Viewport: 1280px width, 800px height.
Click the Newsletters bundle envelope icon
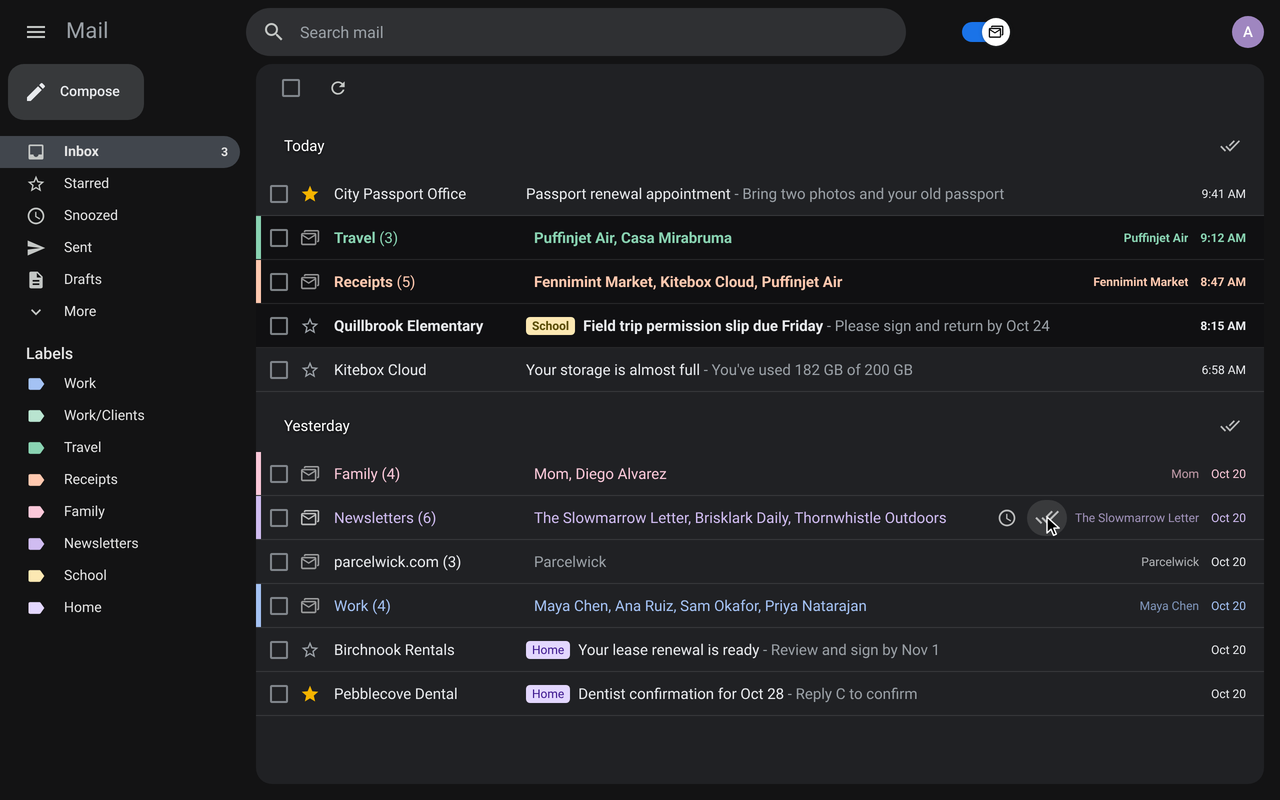tap(310, 518)
